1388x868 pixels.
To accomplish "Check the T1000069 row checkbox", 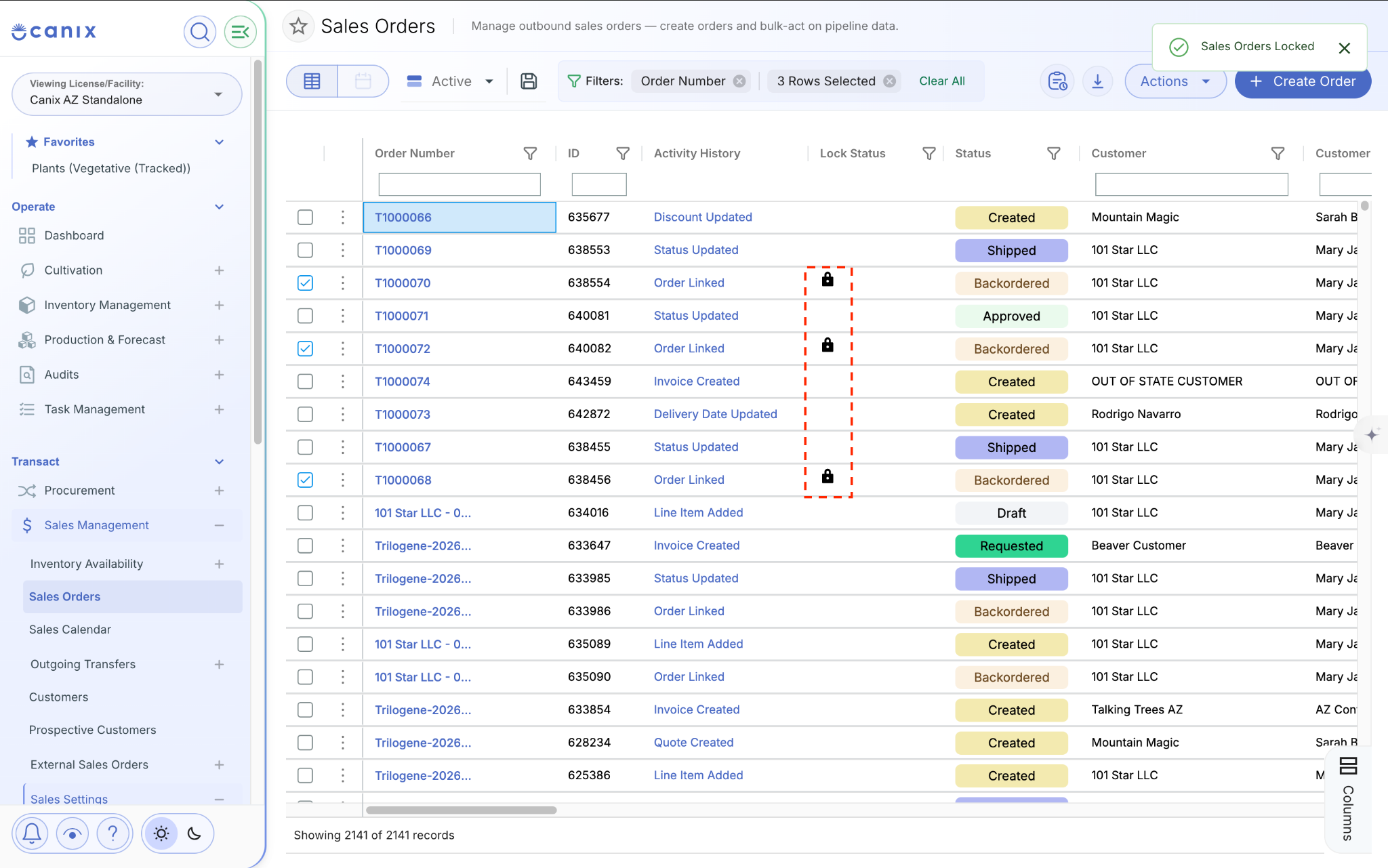I will [x=305, y=250].
